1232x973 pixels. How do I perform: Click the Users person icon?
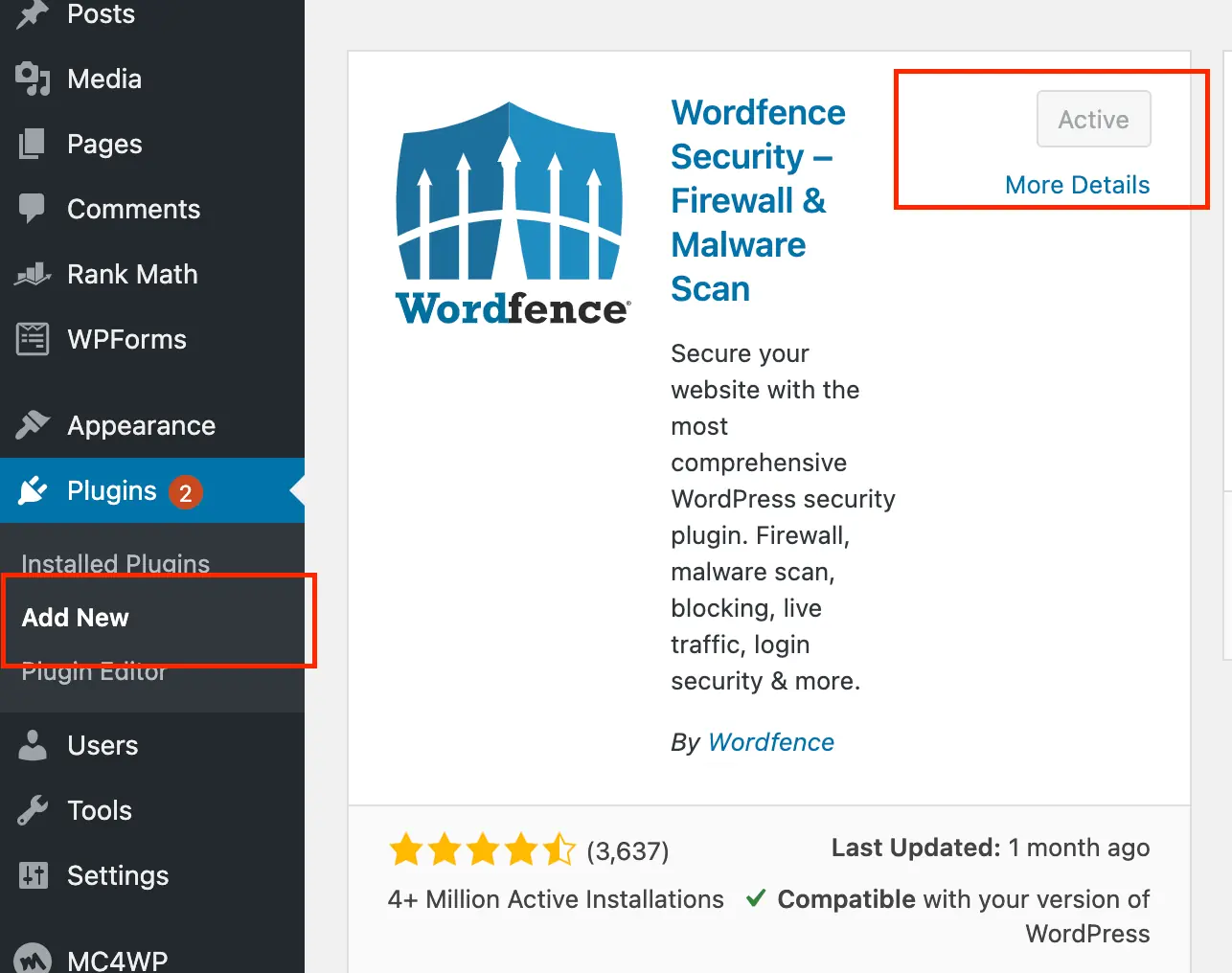click(33, 745)
